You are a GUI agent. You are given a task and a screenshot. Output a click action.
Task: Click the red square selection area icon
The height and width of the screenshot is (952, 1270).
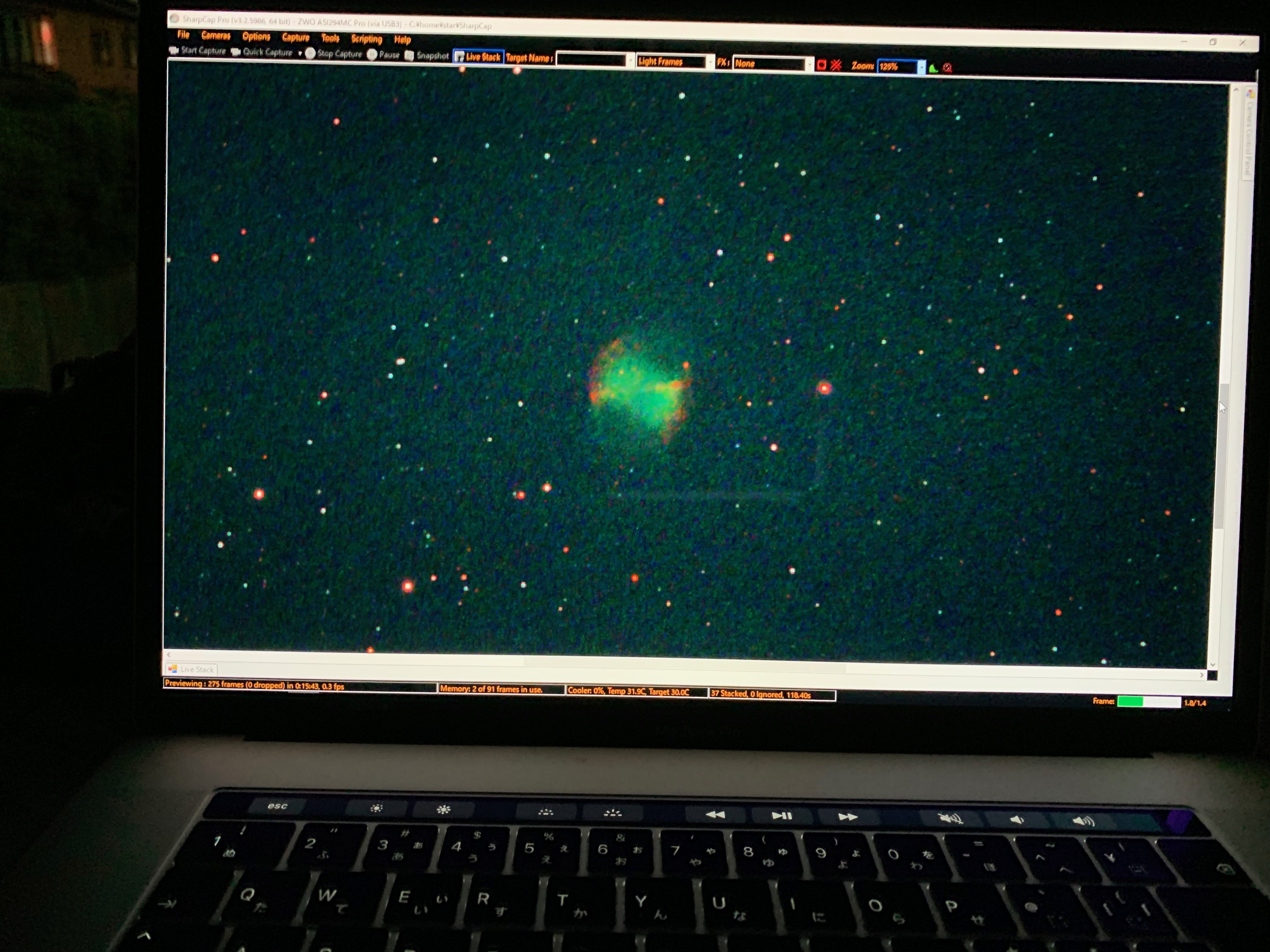pyautogui.click(x=821, y=65)
